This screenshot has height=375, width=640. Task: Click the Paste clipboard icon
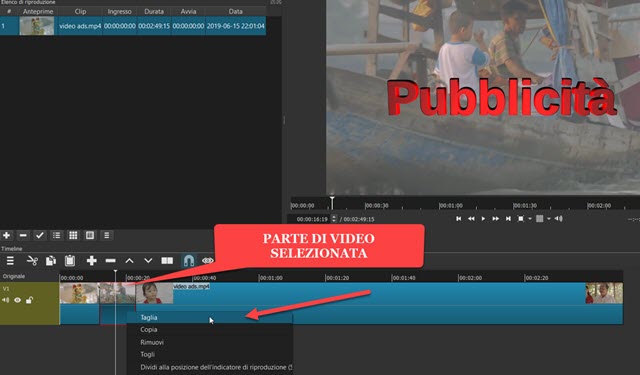(70, 260)
